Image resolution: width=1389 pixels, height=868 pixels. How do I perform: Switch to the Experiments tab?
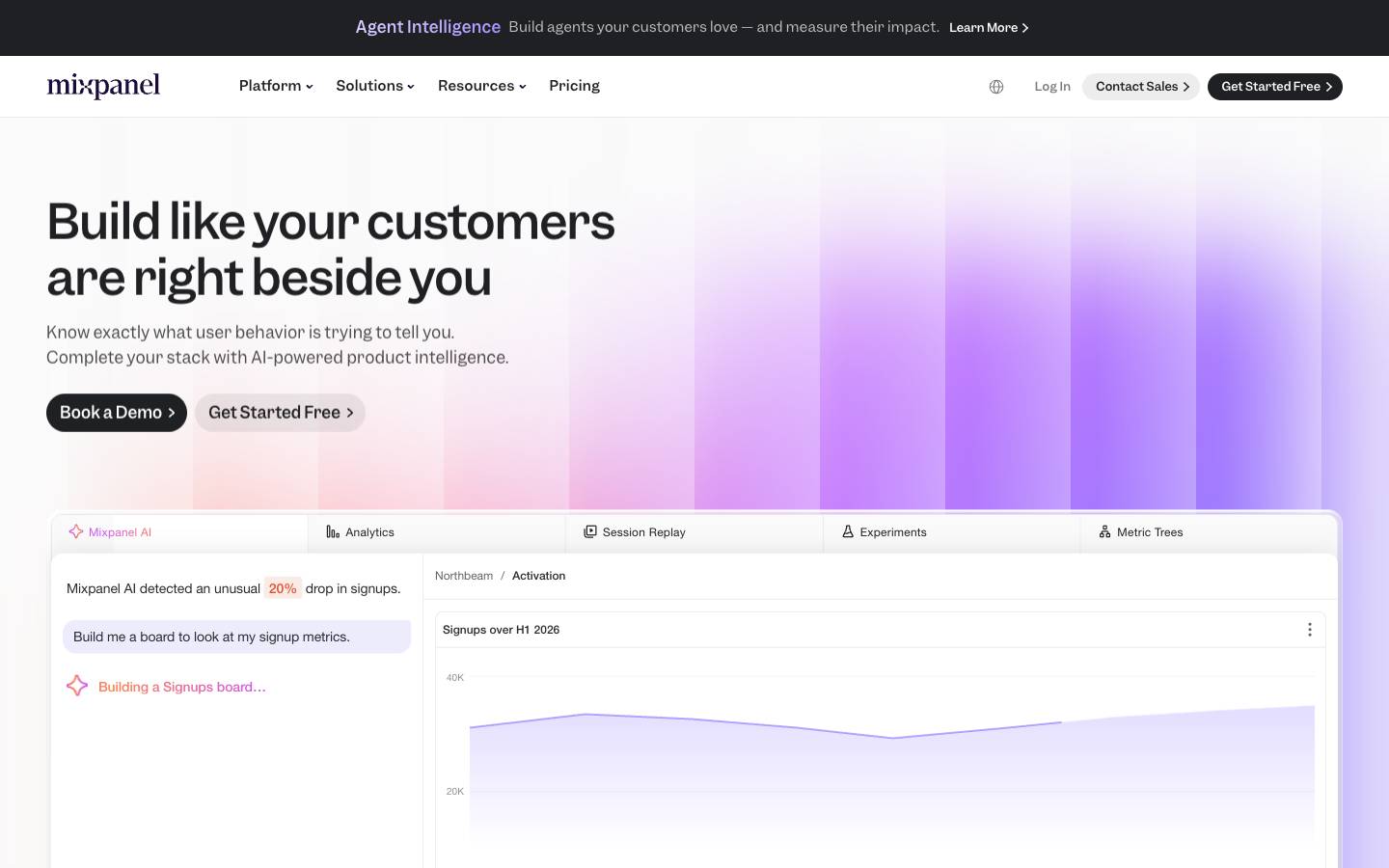click(x=952, y=532)
